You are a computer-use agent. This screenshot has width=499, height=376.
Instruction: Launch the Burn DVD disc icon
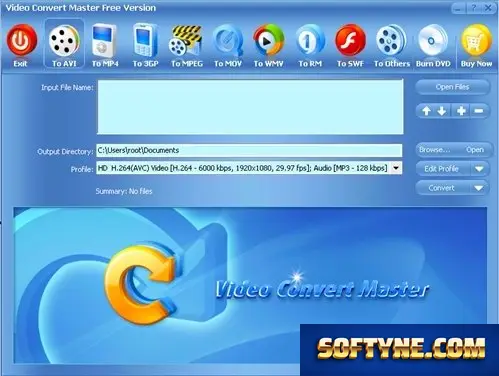tap(433, 41)
